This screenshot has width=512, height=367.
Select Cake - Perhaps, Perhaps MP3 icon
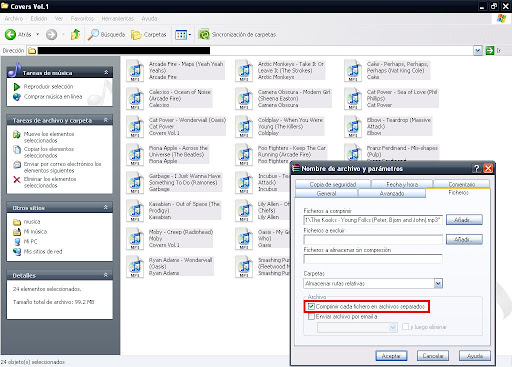pos(353,71)
